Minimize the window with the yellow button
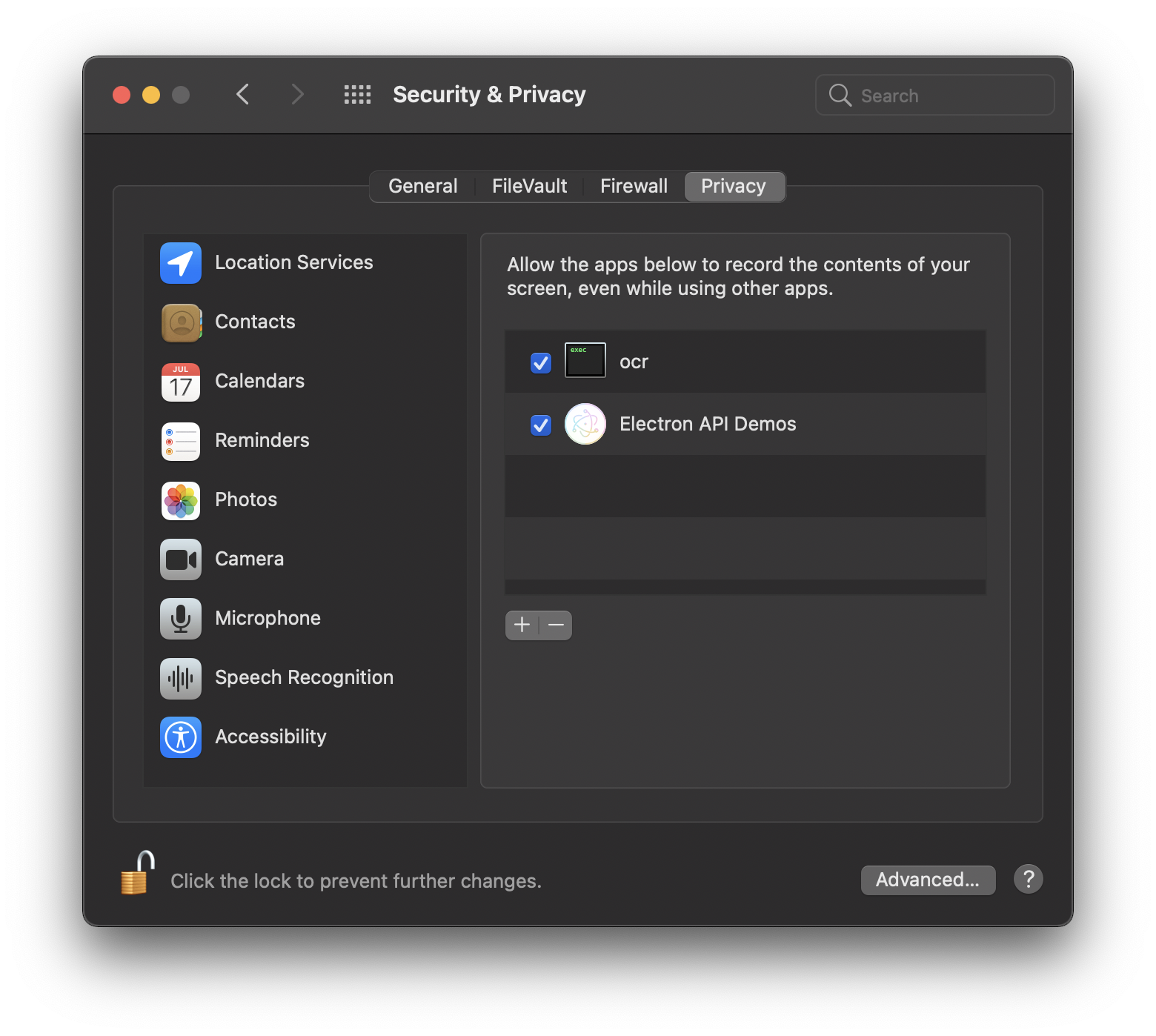The image size is (1156, 1036). click(x=151, y=95)
